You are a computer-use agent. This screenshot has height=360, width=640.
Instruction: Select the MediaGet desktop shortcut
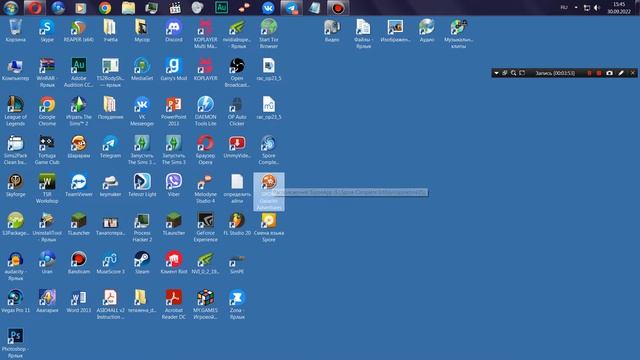pos(142,69)
